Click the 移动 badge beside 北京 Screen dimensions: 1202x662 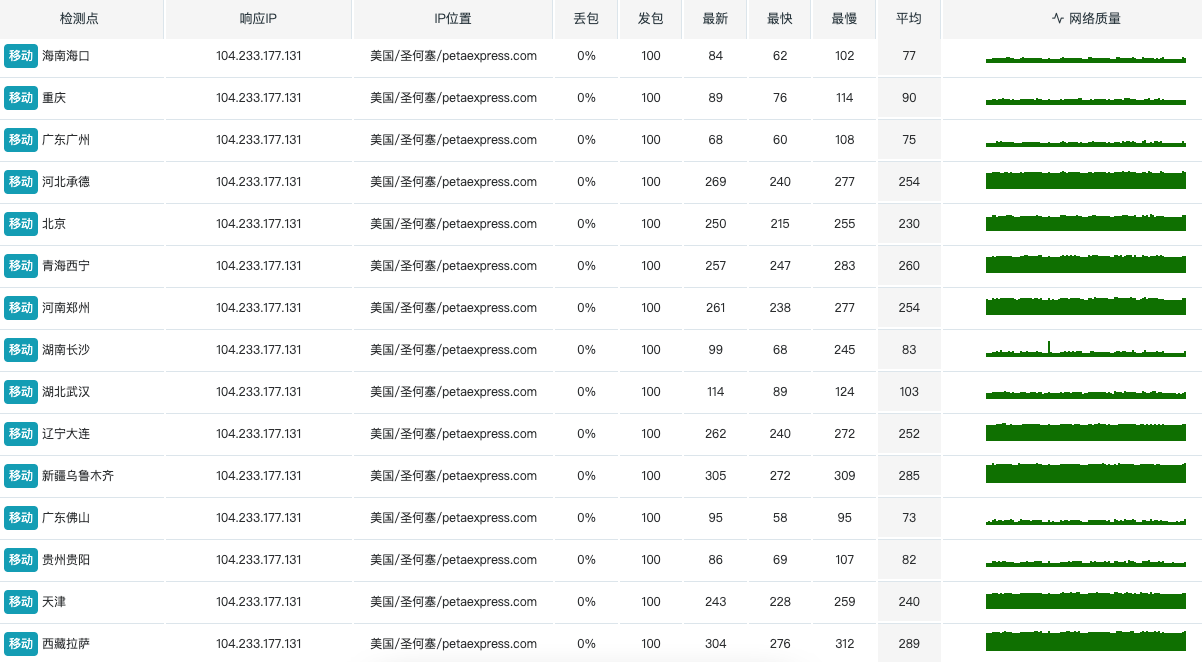click(x=21, y=224)
